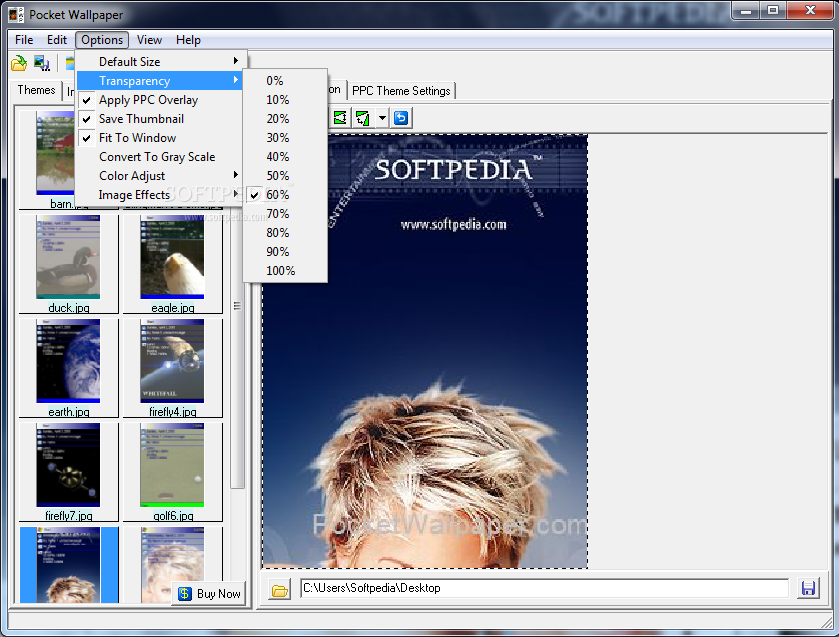The height and width of the screenshot is (637, 839).
Task: Click the output folder path field
Action: point(544,588)
